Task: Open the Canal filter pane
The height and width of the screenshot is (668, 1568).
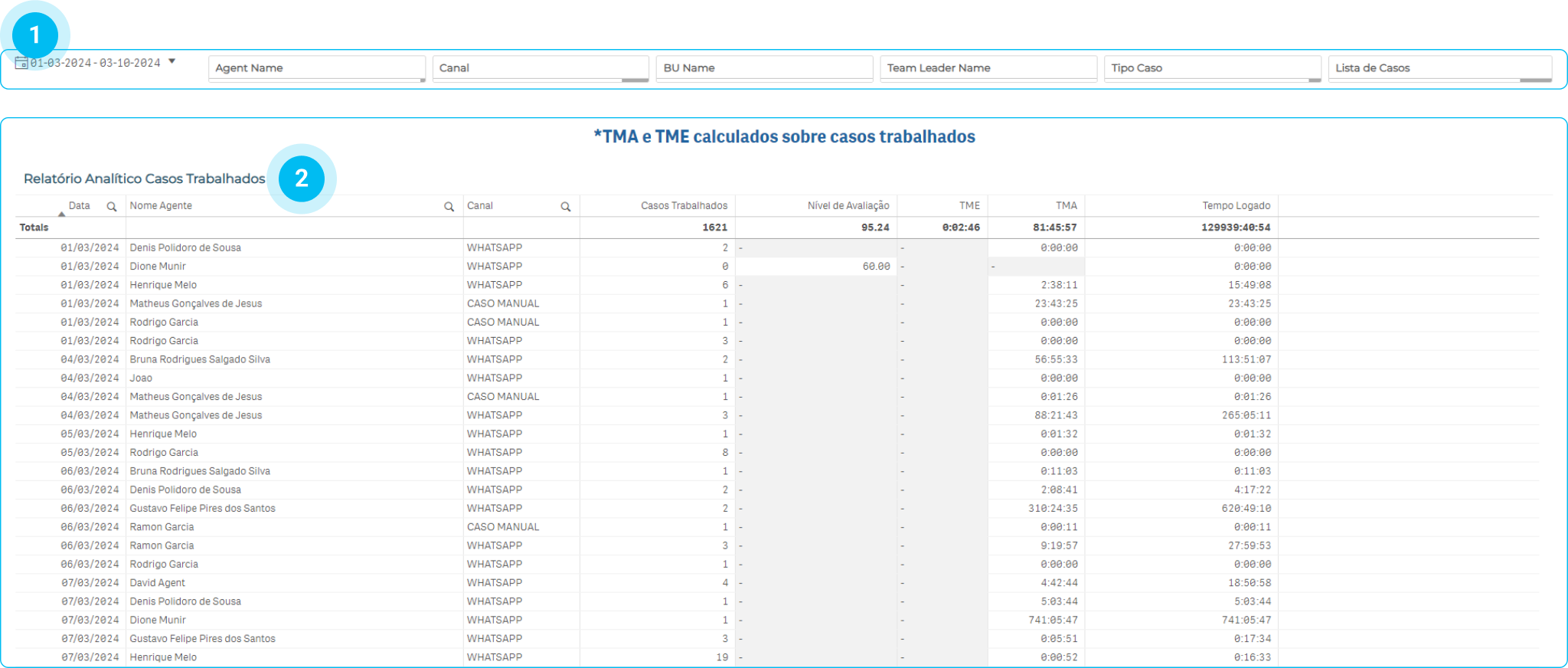Action: [540, 68]
